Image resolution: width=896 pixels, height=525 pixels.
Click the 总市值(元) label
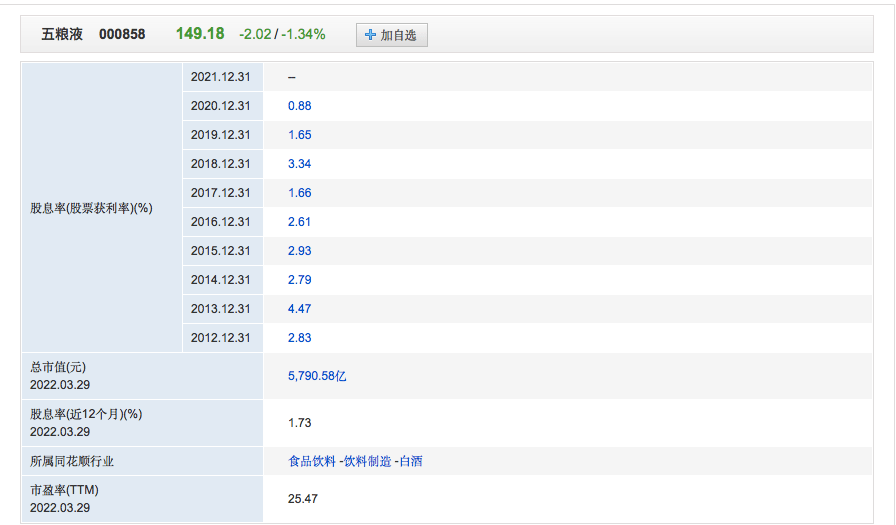coord(58,367)
